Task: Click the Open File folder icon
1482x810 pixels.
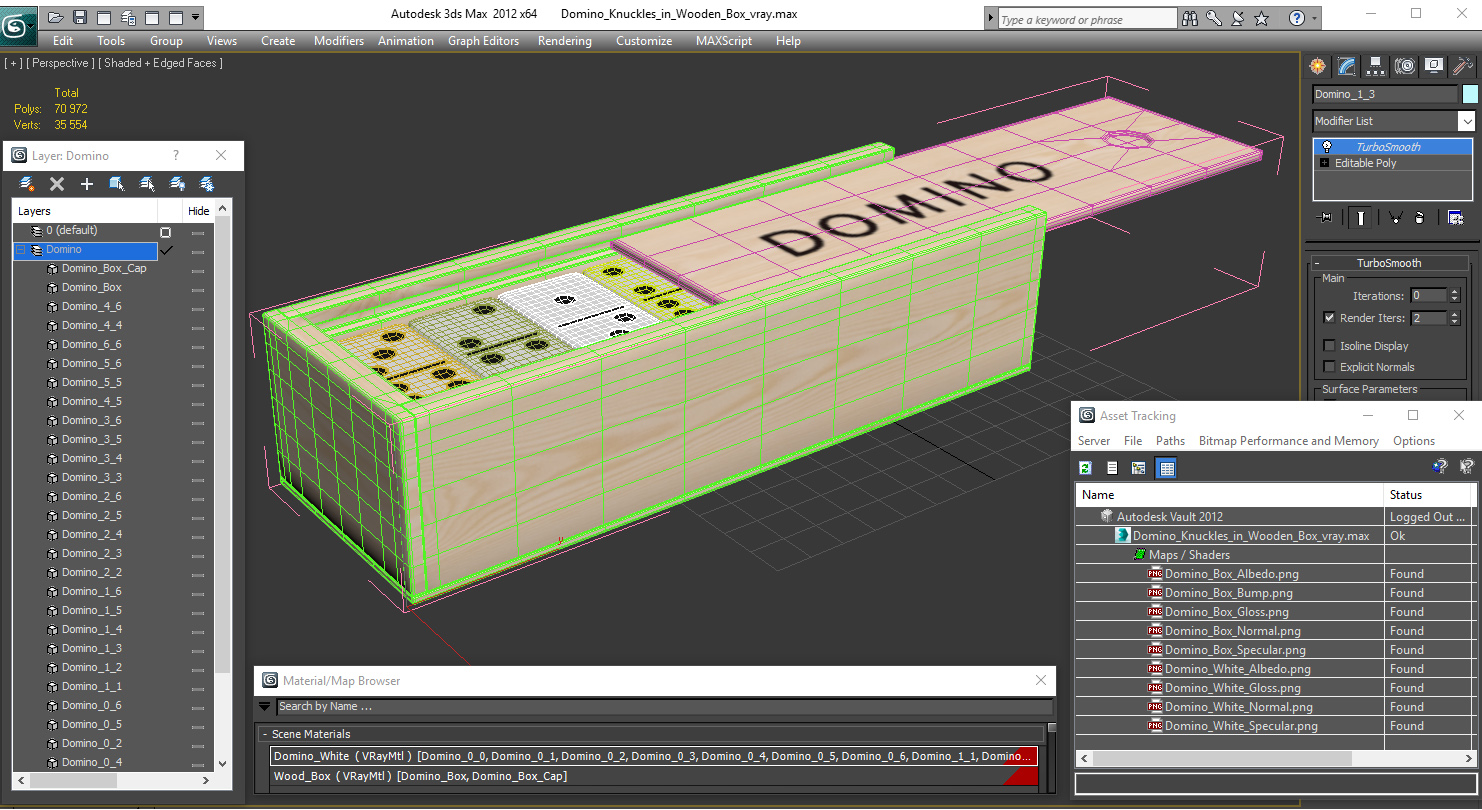Action: (x=56, y=17)
